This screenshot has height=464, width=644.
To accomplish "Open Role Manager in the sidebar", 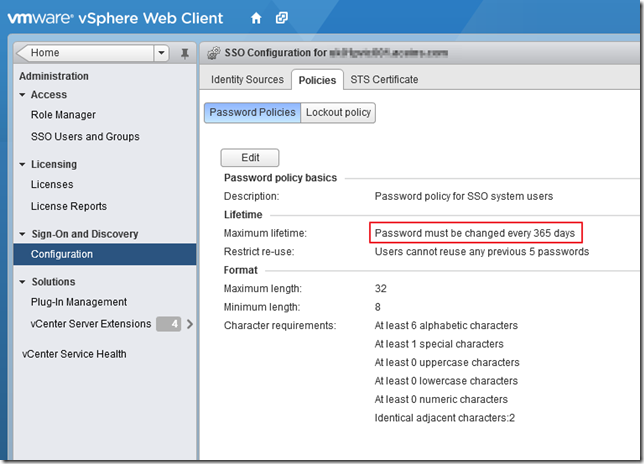I will pyautogui.click(x=63, y=115).
